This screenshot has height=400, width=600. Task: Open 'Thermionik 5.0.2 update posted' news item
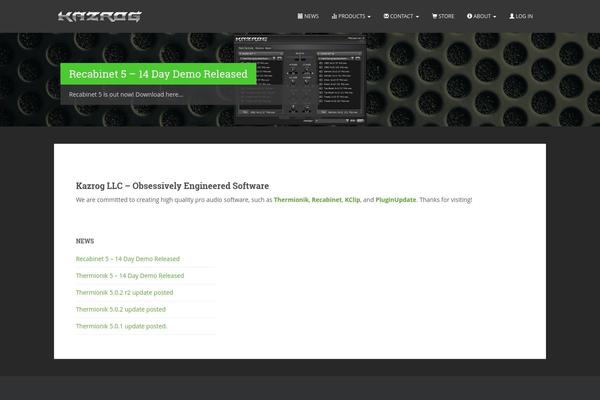coord(121,309)
